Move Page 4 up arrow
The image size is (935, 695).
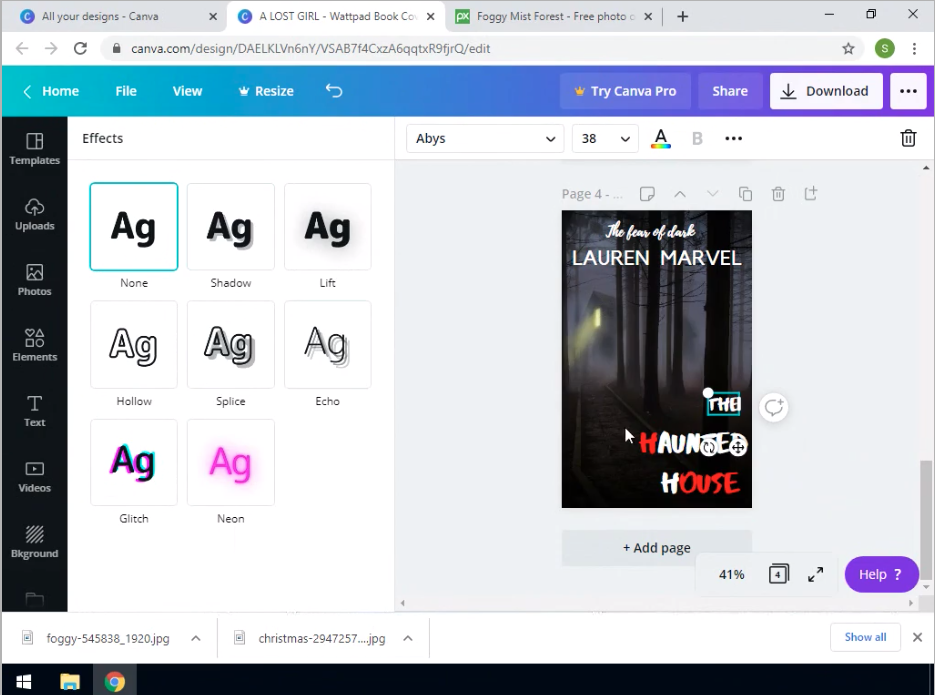point(680,194)
